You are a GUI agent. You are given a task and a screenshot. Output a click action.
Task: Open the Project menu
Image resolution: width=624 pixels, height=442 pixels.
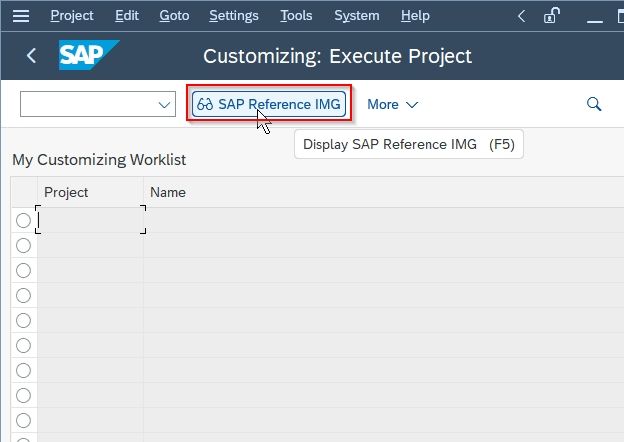coord(72,16)
